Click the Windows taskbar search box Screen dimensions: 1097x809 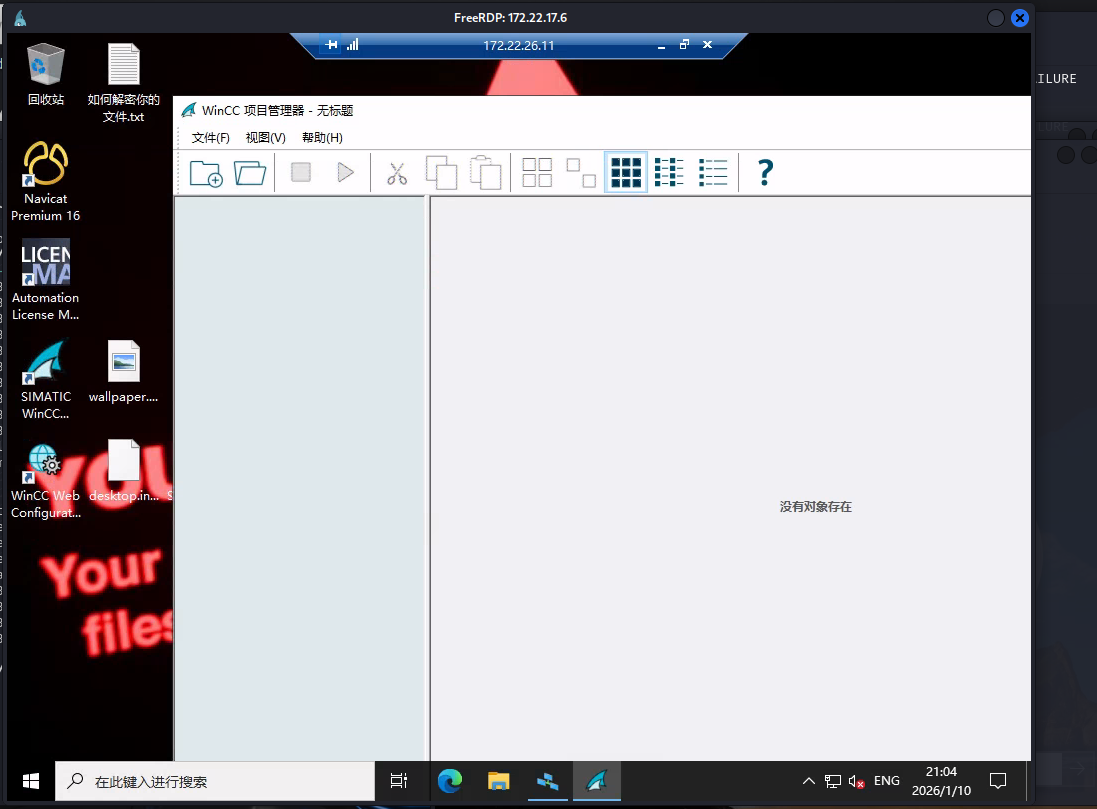coord(215,781)
